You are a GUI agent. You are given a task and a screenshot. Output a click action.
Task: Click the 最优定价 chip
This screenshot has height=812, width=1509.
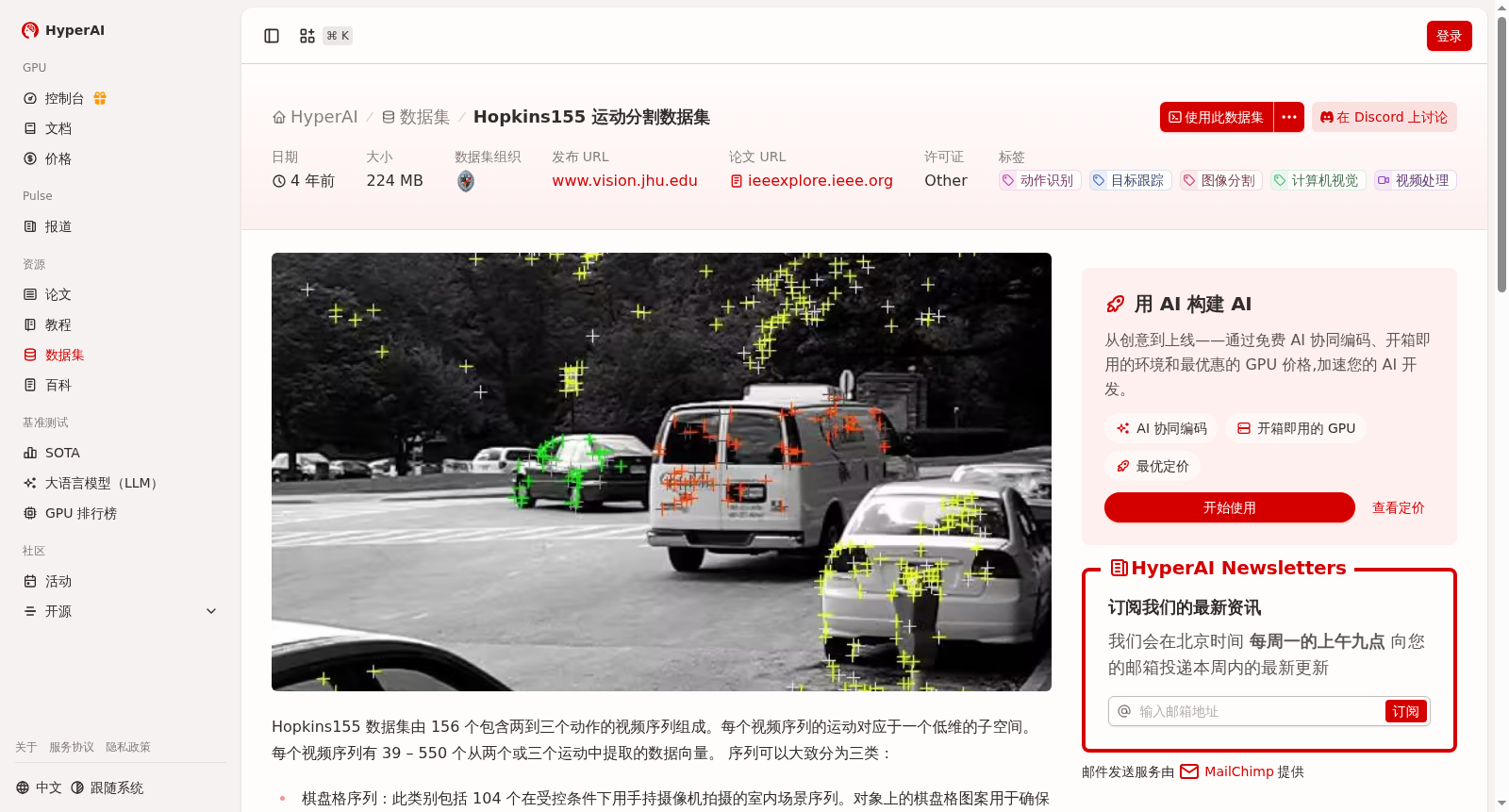click(1152, 466)
